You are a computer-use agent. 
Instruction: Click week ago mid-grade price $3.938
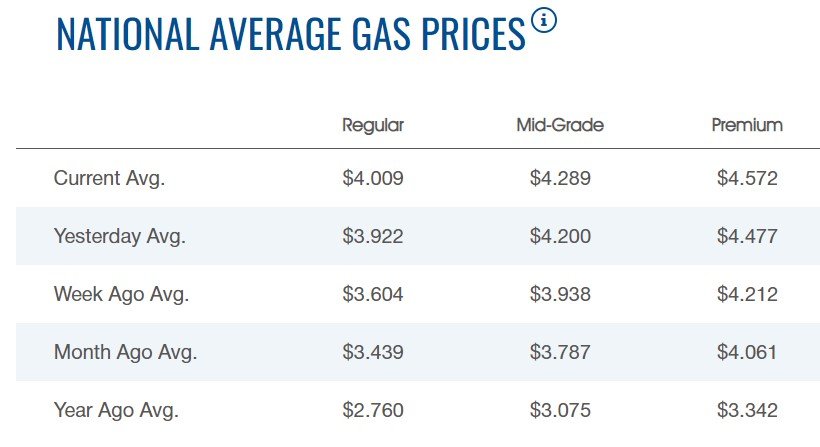560,294
